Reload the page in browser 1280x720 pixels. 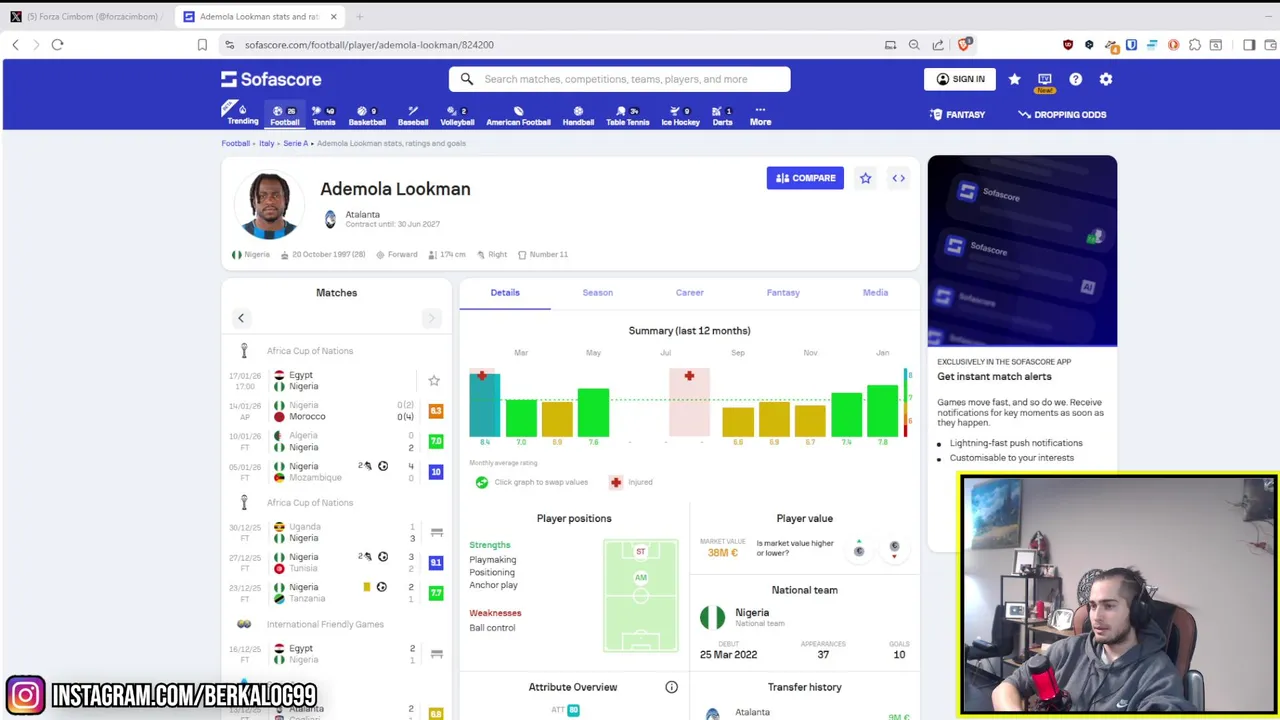pos(57,45)
